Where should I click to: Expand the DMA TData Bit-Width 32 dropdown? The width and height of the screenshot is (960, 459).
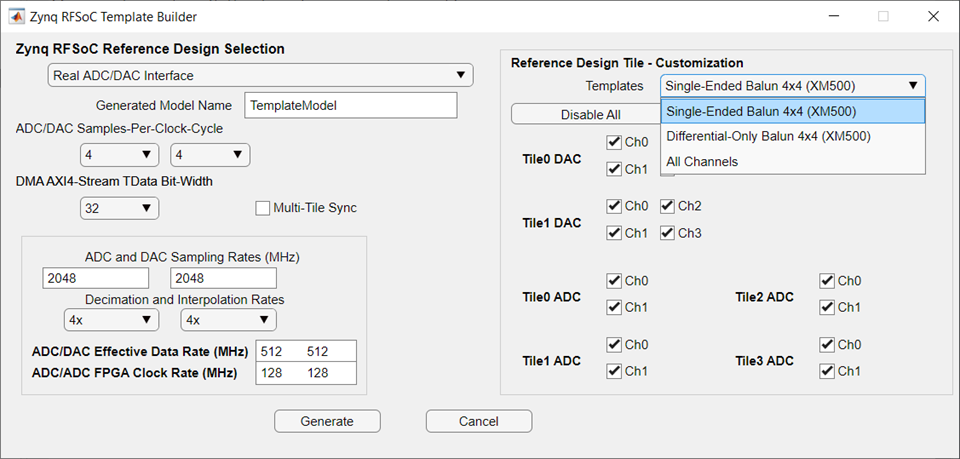point(119,208)
